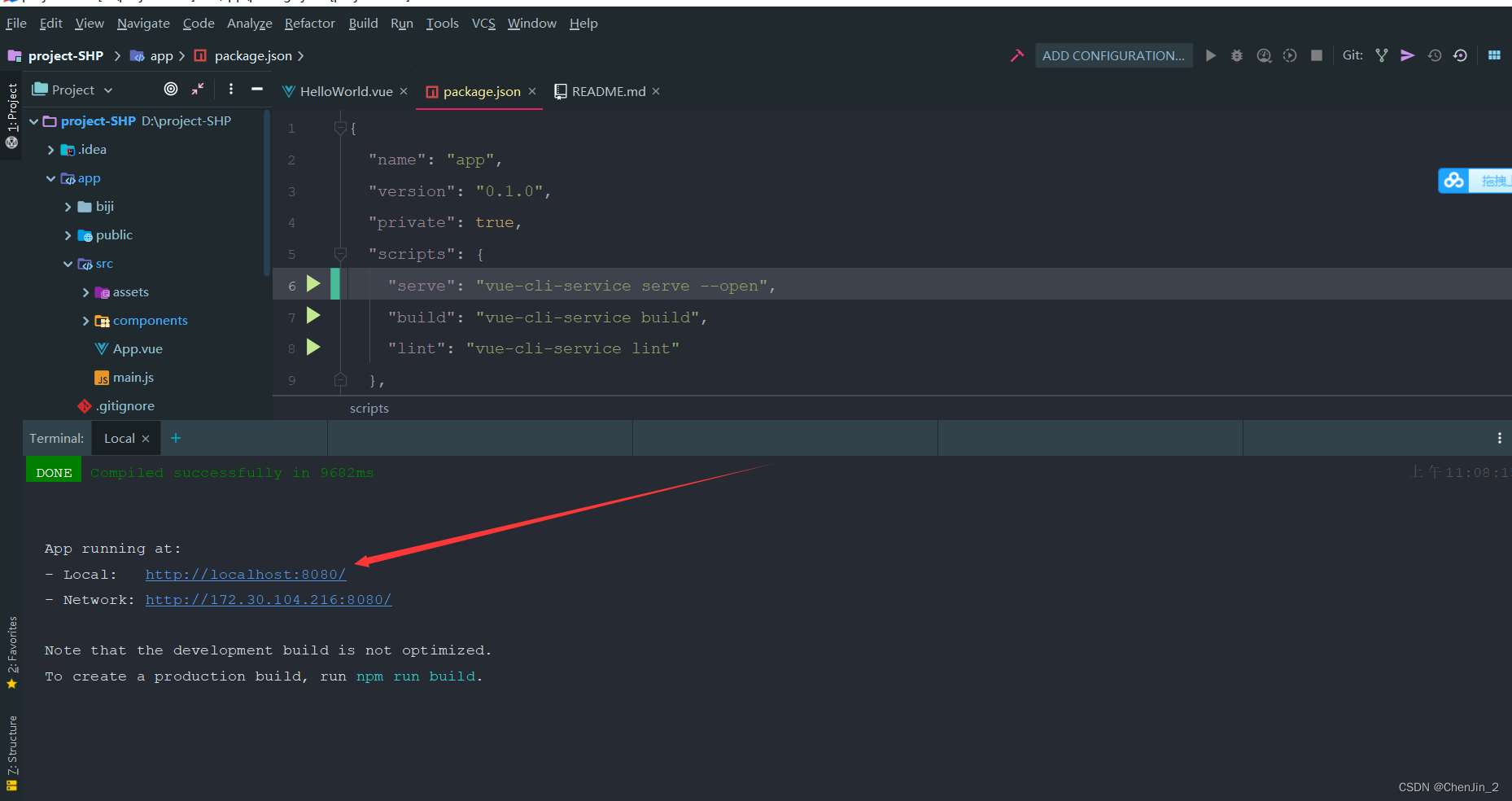Expand the public folder
1512x801 pixels.
(68, 235)
